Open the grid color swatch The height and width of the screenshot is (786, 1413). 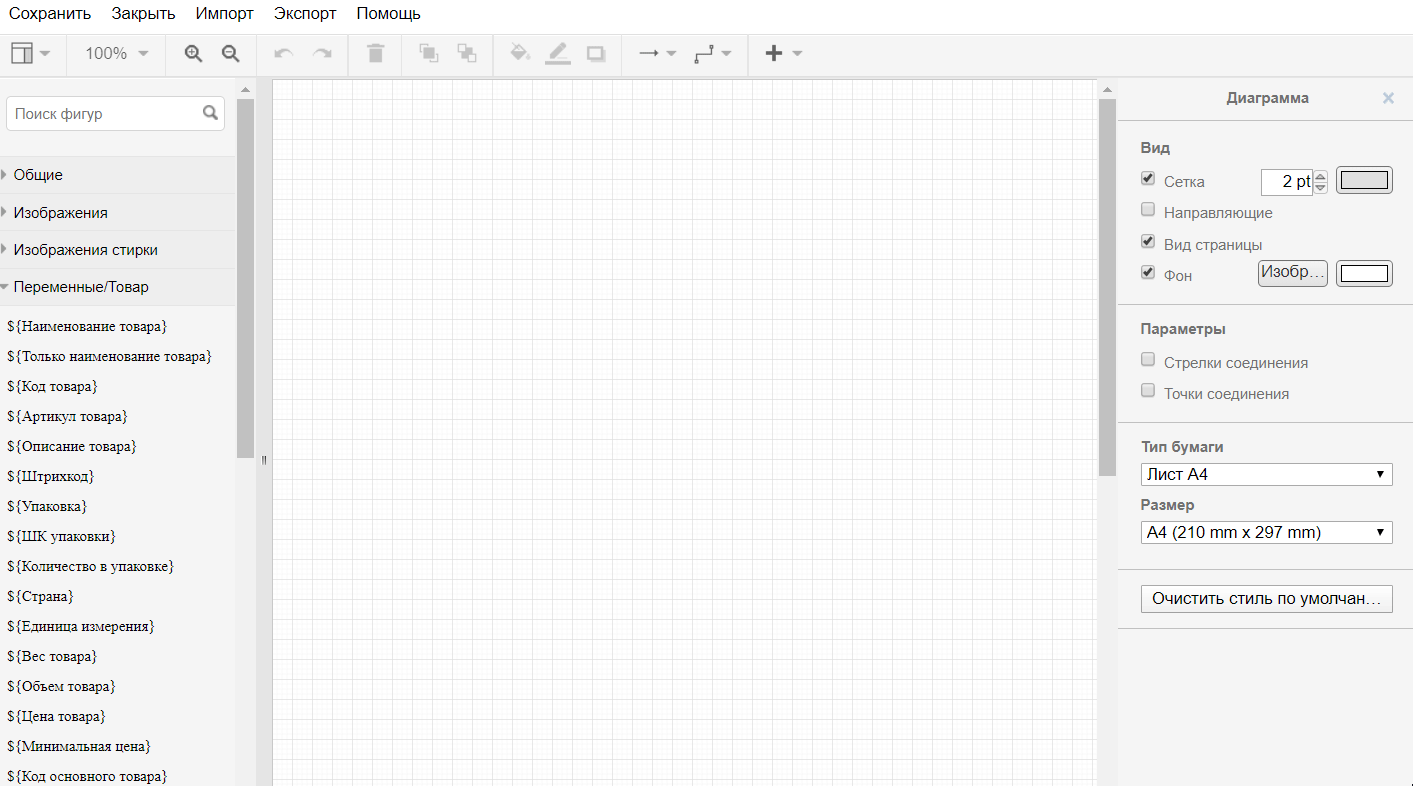tap(1364, 181)
